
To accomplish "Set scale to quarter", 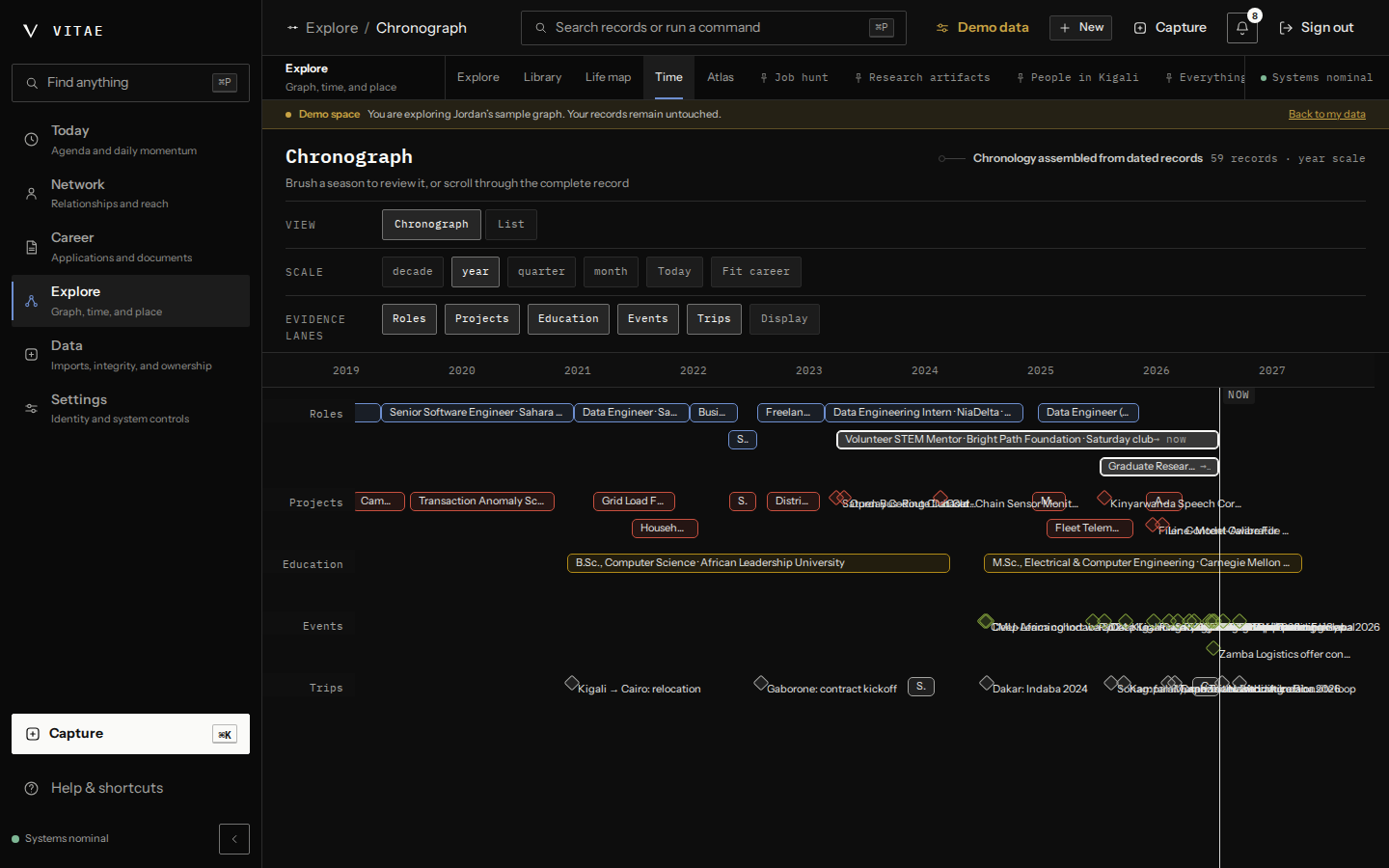I will [541, 272].
